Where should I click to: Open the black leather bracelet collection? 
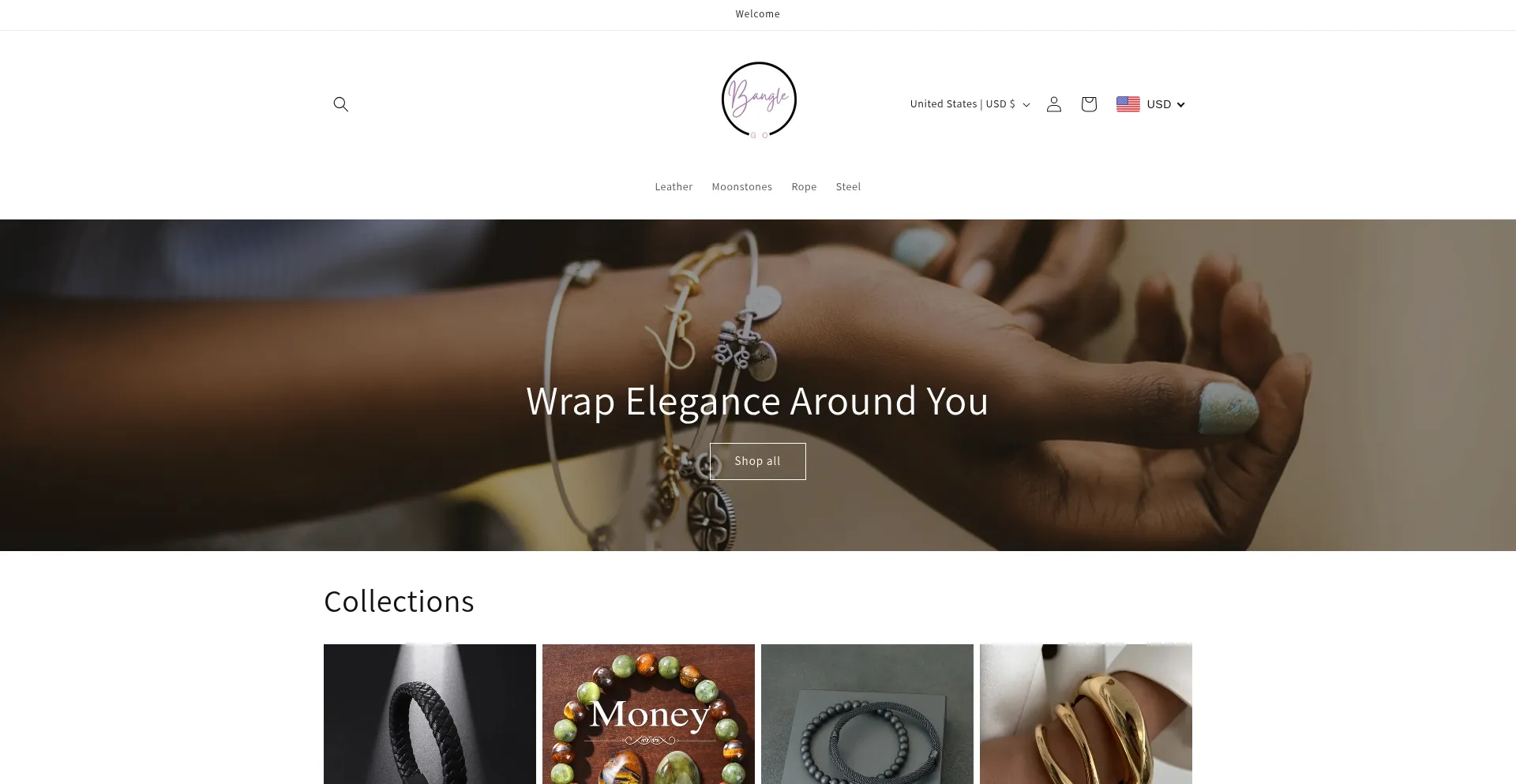point(430,714)
